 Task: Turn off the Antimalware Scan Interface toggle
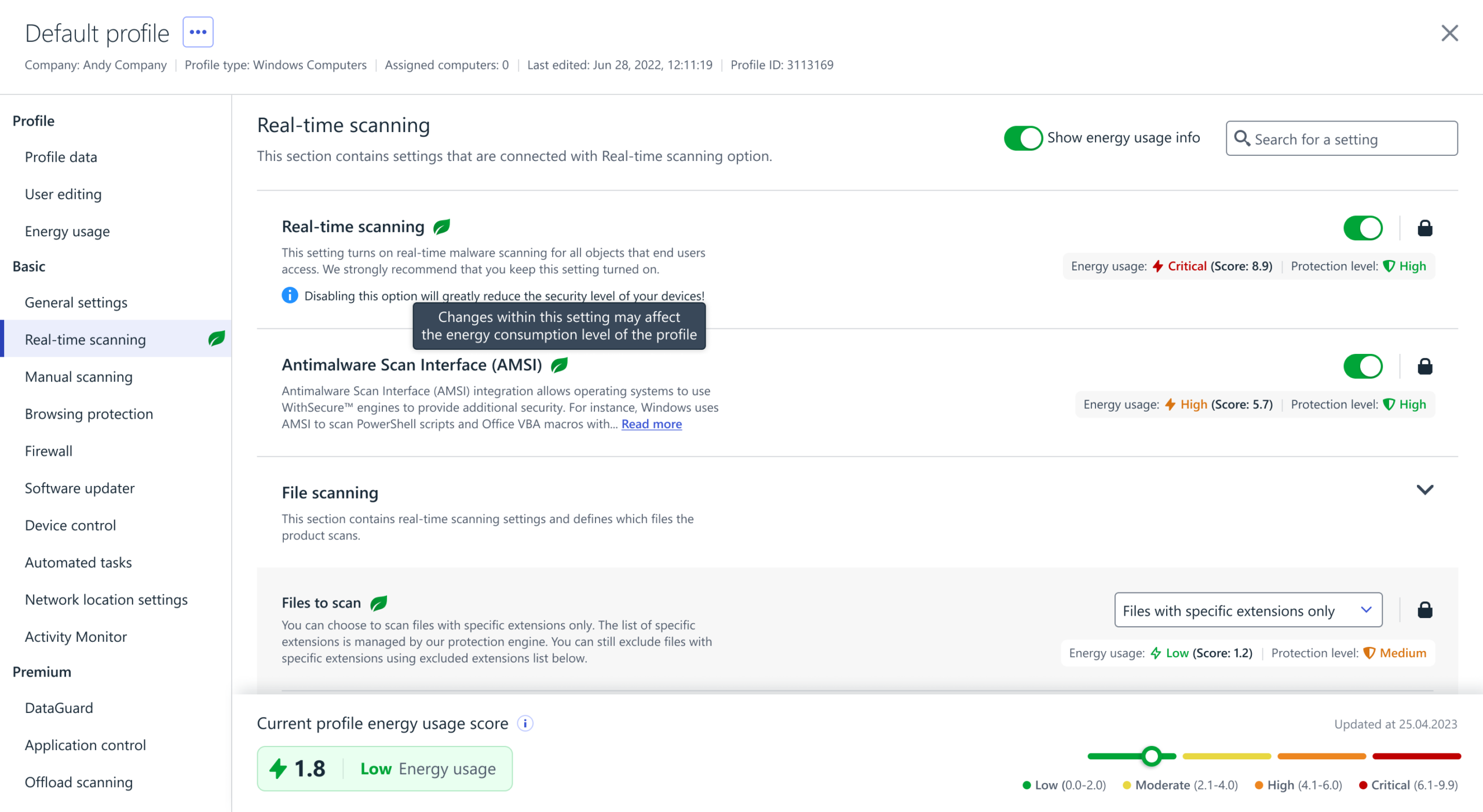pyautogui.click(x=1363, y=367)
